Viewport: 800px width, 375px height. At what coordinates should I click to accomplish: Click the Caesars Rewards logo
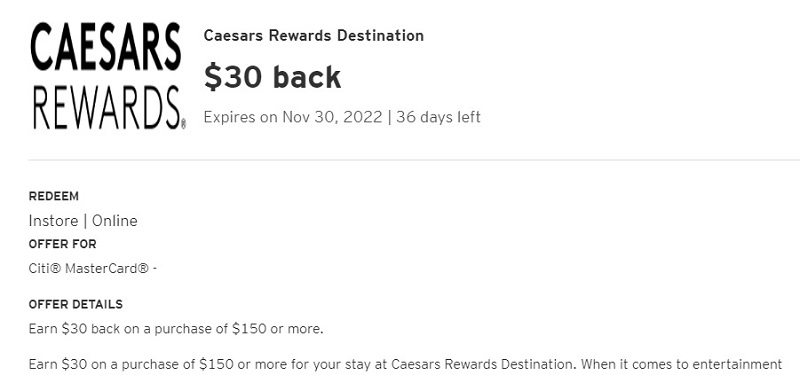[x=108, y=76]
